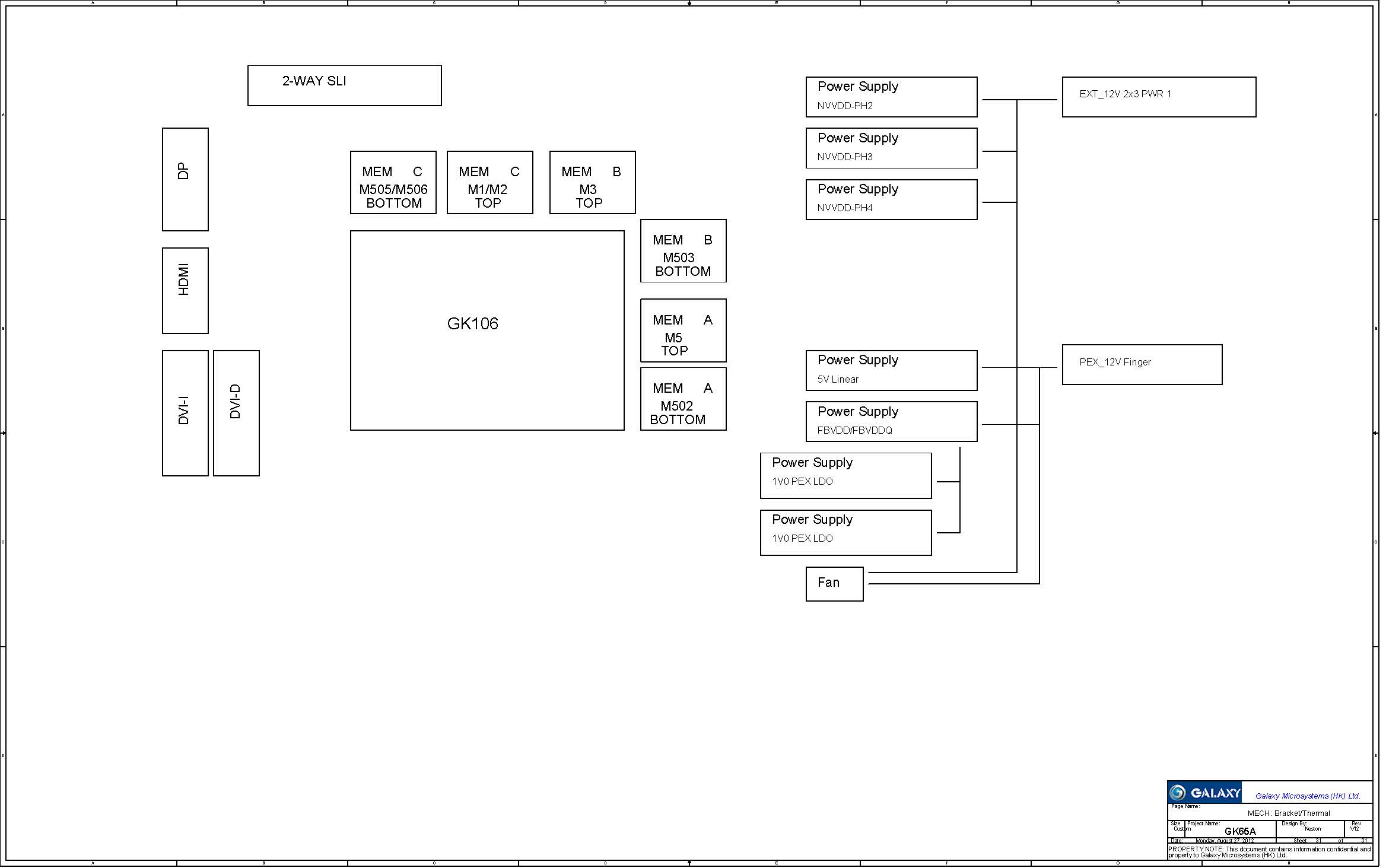
Task: Select MEM C M505/M506 BOTTOM block
Action: point(393,182)
